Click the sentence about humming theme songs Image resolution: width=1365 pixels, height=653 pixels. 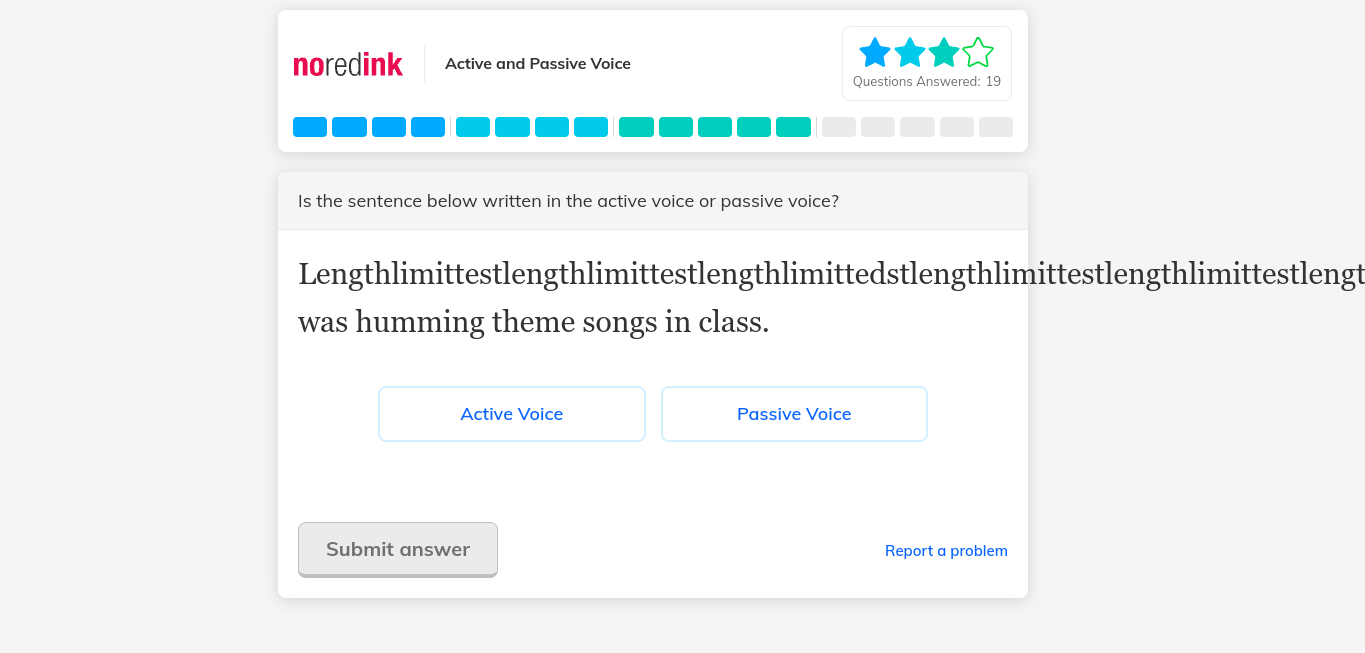tap(534, 322)
